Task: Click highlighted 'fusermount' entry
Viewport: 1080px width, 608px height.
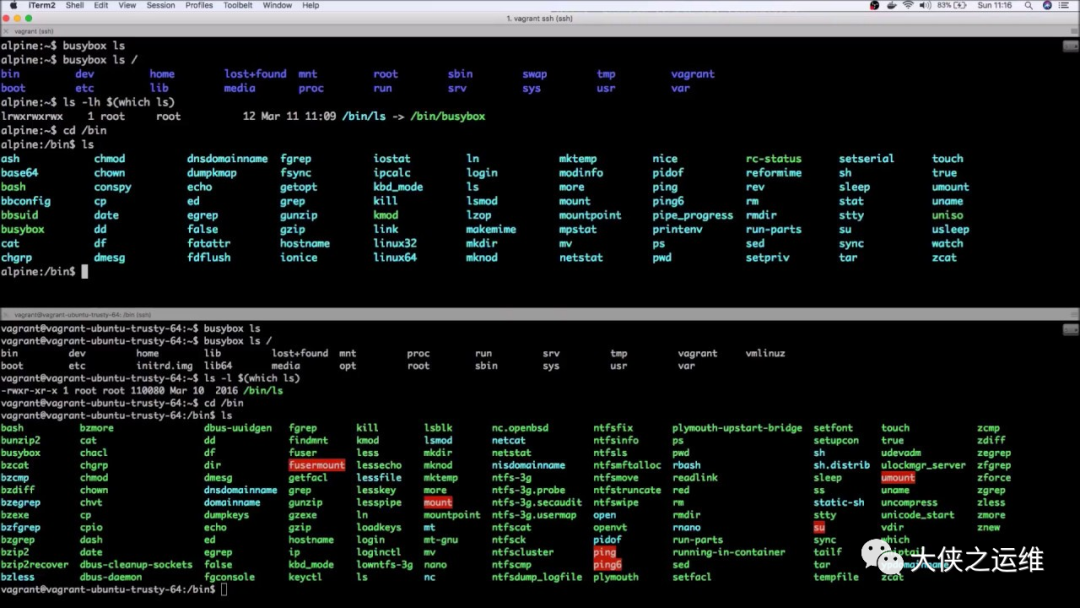Action: (317, 465)
